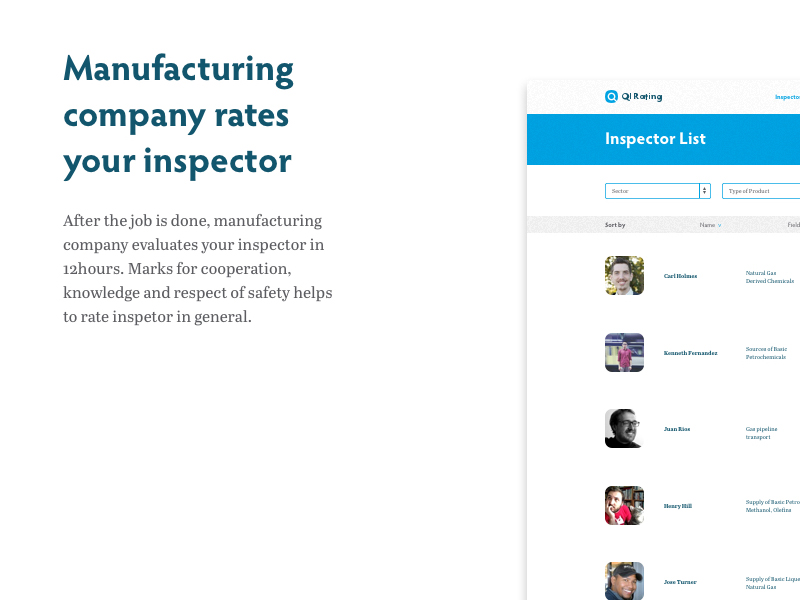800x600 pixels.
Task: Click Kenneth Fernandez's profile photo
Action: [624, 352]
